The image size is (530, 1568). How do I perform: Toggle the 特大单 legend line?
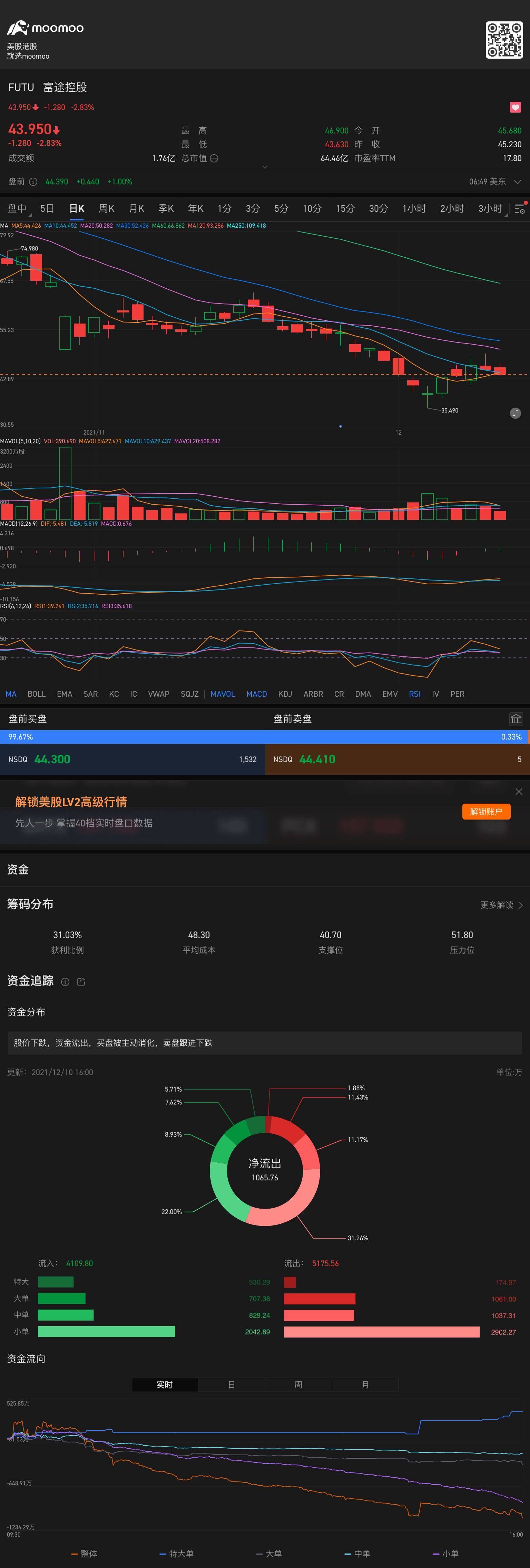coord(177,1554)
